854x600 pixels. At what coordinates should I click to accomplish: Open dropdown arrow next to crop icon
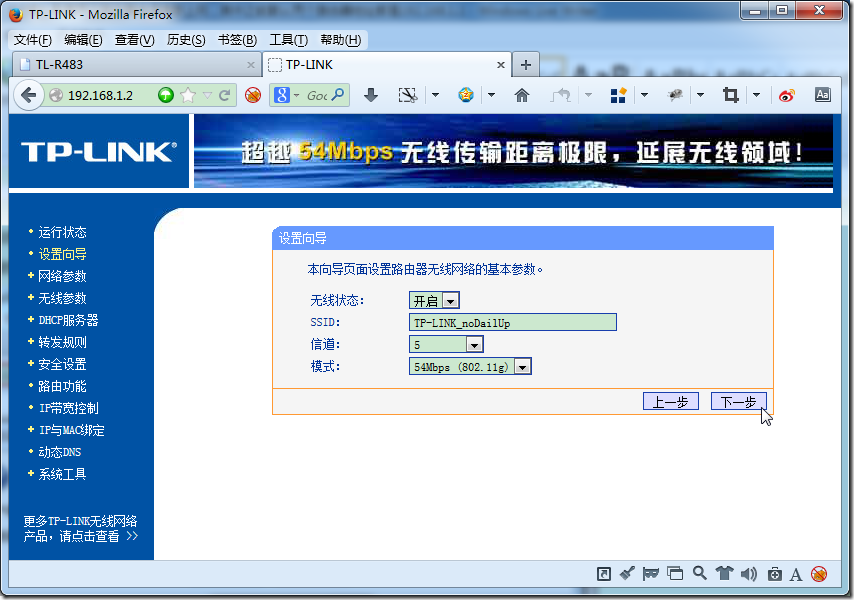[x=757, y=95]
